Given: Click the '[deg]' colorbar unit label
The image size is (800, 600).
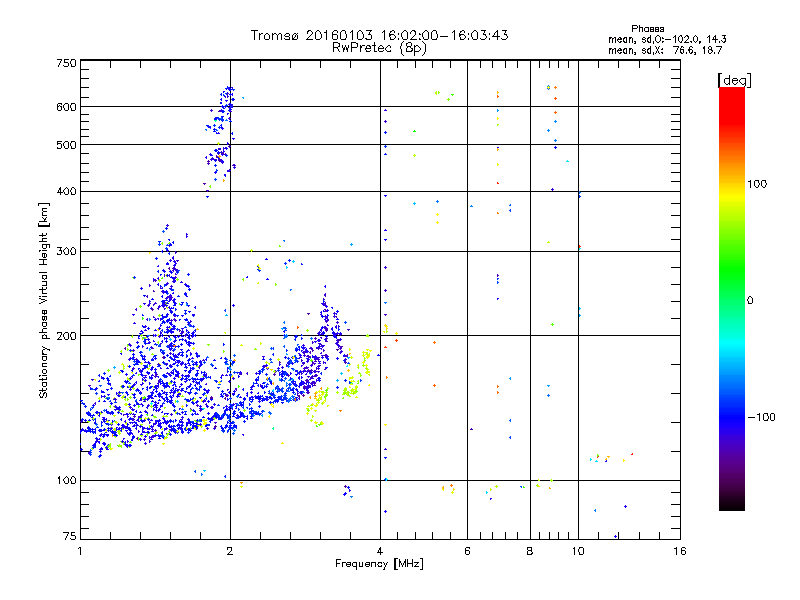Looking at the screenshot, I should [734, 80].
